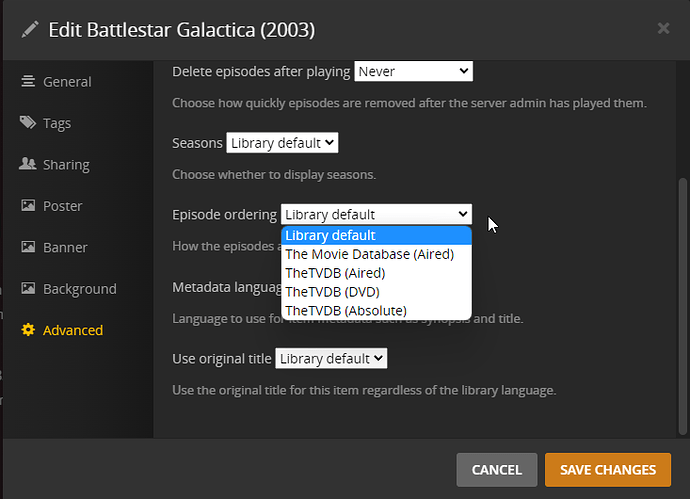
Task: Click the Episode ordering label
Action: (224, 215)
